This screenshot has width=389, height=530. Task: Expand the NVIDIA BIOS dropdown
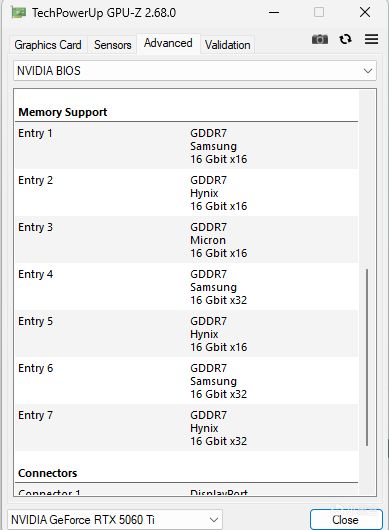195,71
